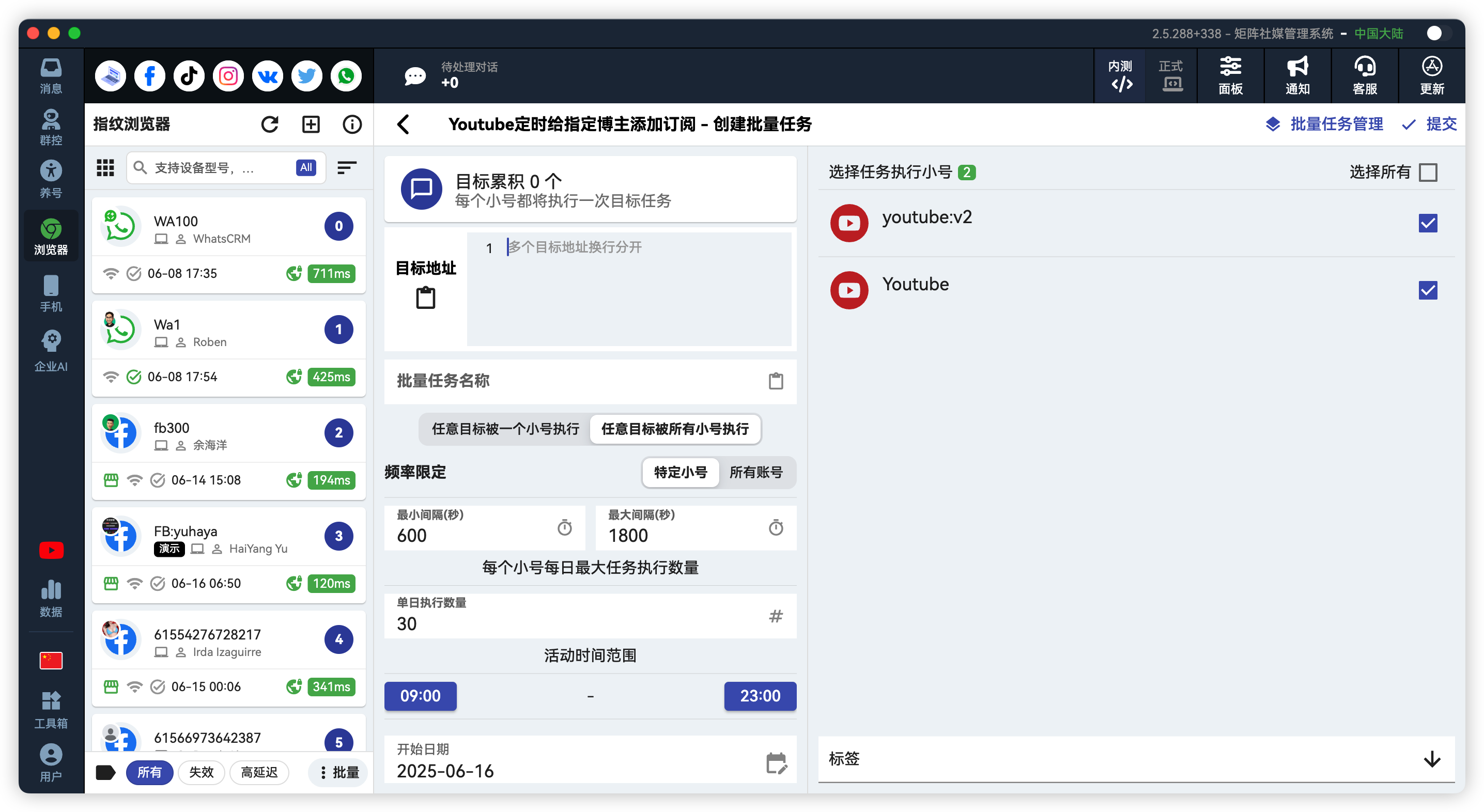Screen dimensions: 1484x812
Task: Open the 客服 customer service panel
Action: (1365, 75)
